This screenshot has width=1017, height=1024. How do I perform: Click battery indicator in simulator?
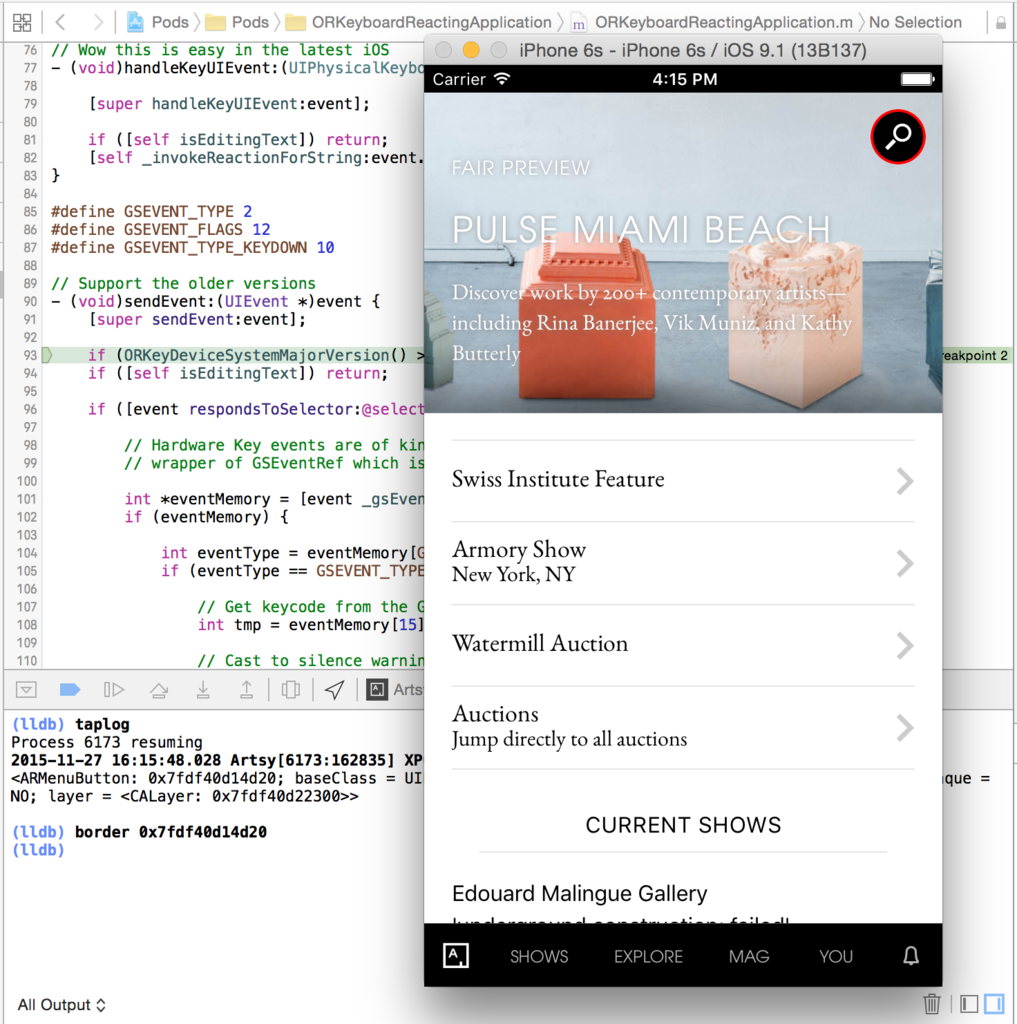click(x=918, y=80)
